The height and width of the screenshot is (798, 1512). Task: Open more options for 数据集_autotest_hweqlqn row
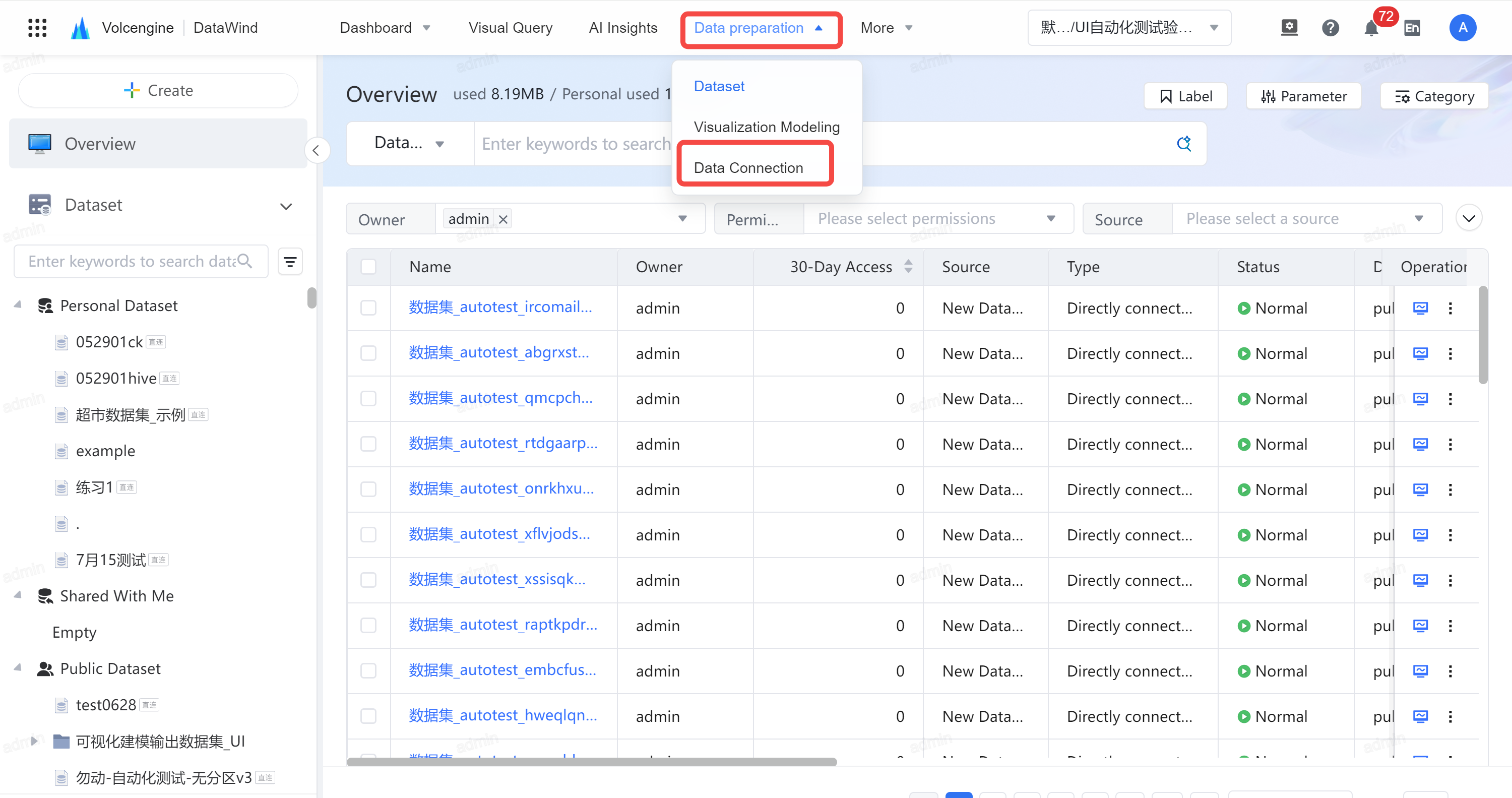tap(1450, 716)
